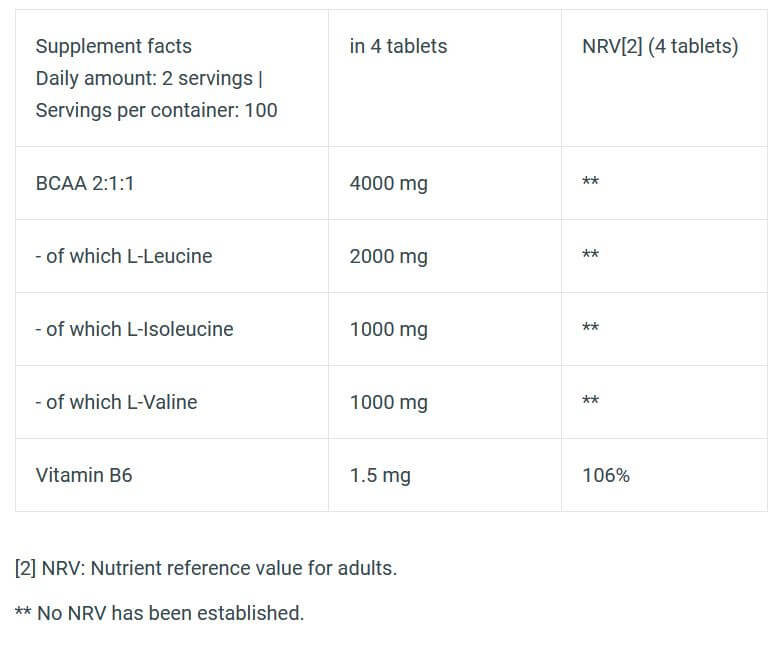Screen dimensions: 783x648
Task: Click the BCAA row double asterisk
Action: (x=590, y=183)
